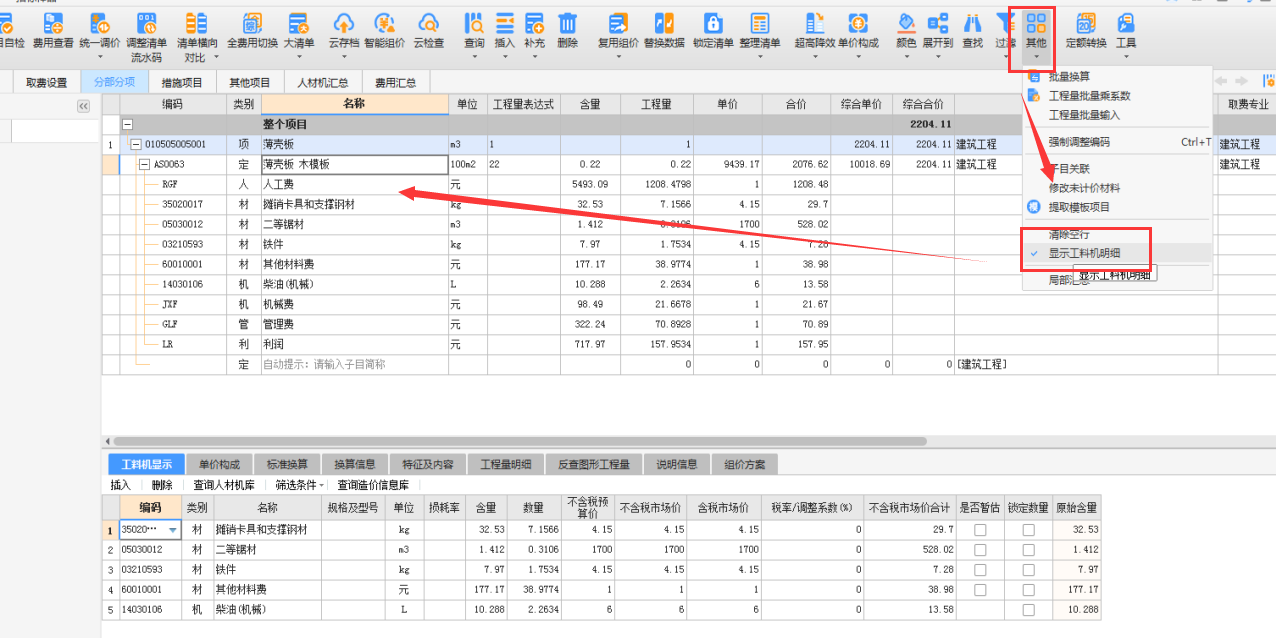Switch to the 取费设置 tab
1276x638 pixels.
point(47,83)
